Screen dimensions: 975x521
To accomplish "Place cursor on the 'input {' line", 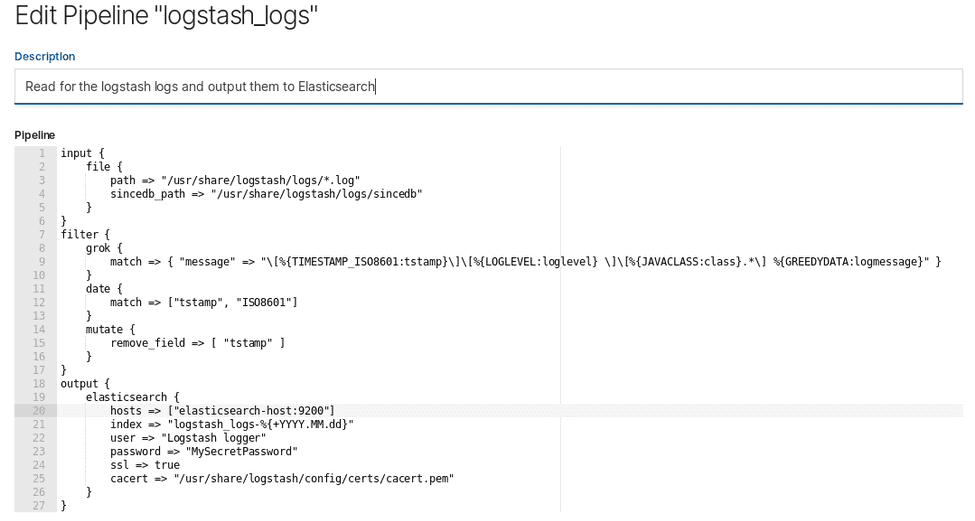I will point(82,153).
